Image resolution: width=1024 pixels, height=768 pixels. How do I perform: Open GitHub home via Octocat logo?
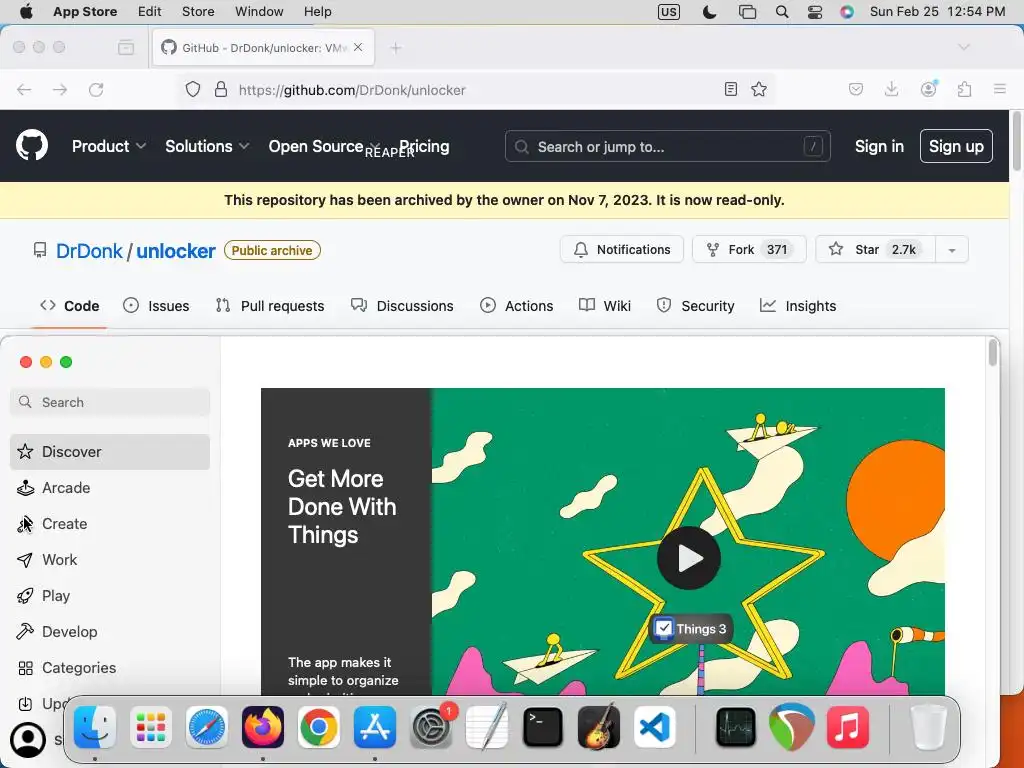[32, 145]
